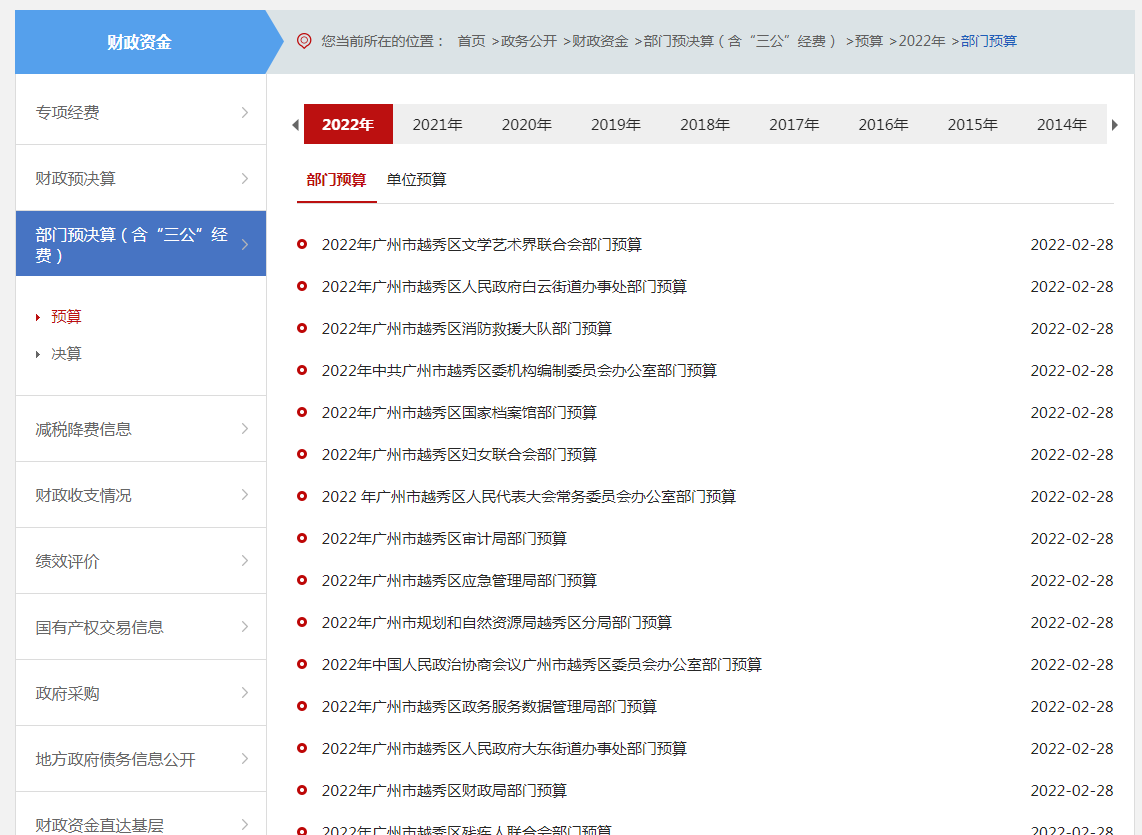Open the 国家档案馆部门预算 document link
The image size is (1142, 835).
click(459, 413)
